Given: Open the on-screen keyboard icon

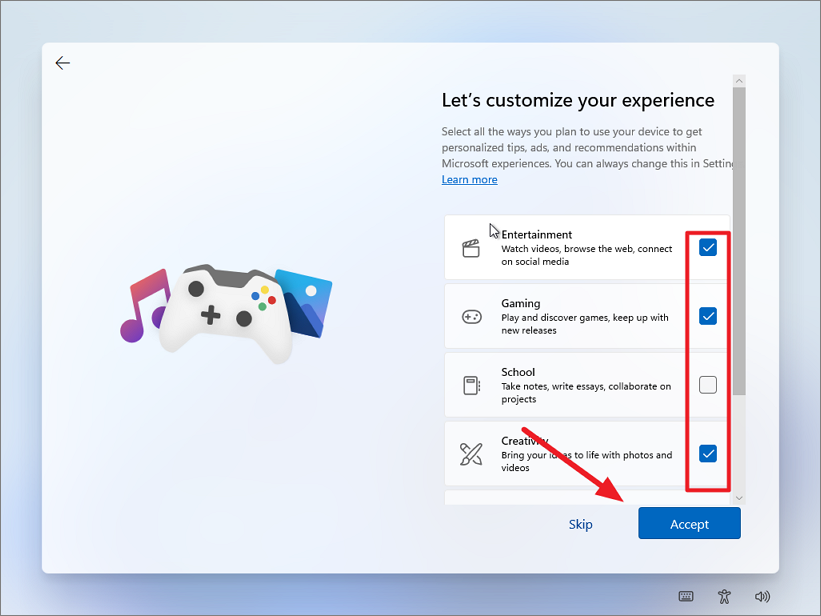Looking at the screenshot, I should click(x=686, y=596).
